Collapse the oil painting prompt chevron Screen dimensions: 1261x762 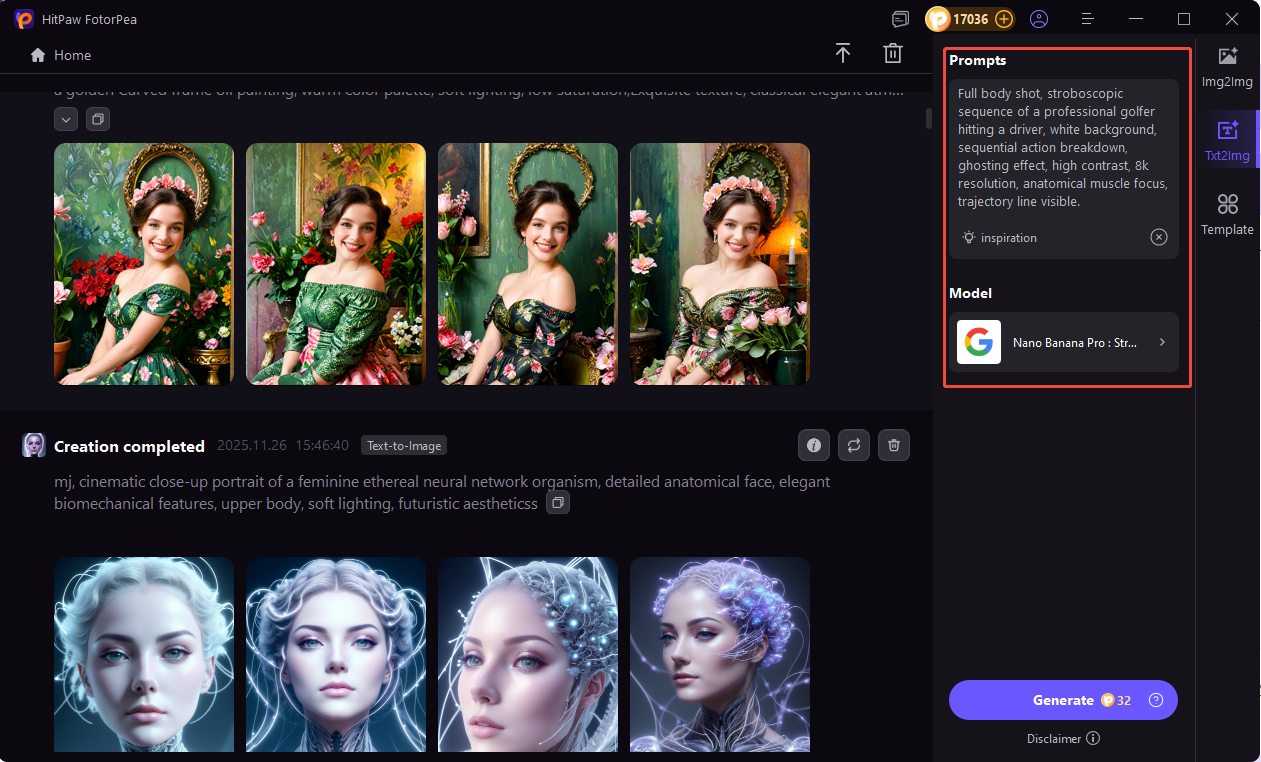[66, 119]
